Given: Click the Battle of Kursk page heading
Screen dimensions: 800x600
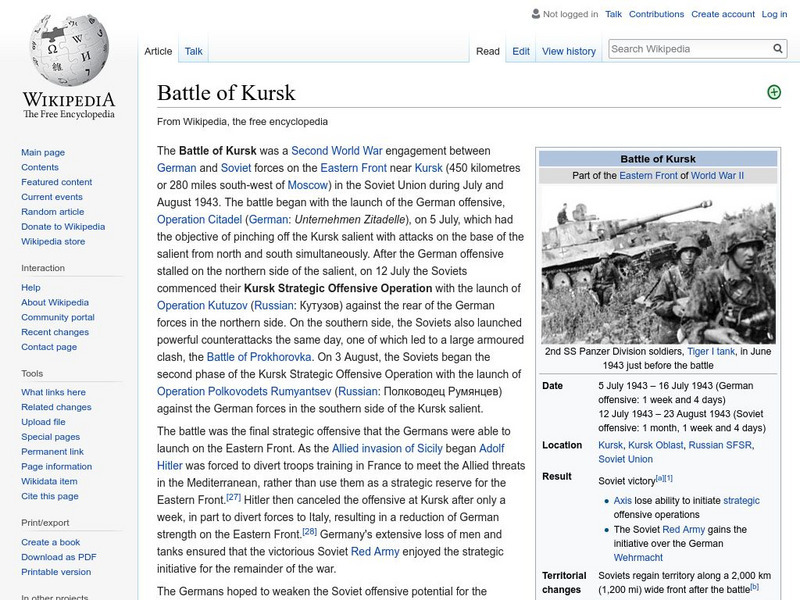Looking at the screenshot, I should (x=226, y=93).
